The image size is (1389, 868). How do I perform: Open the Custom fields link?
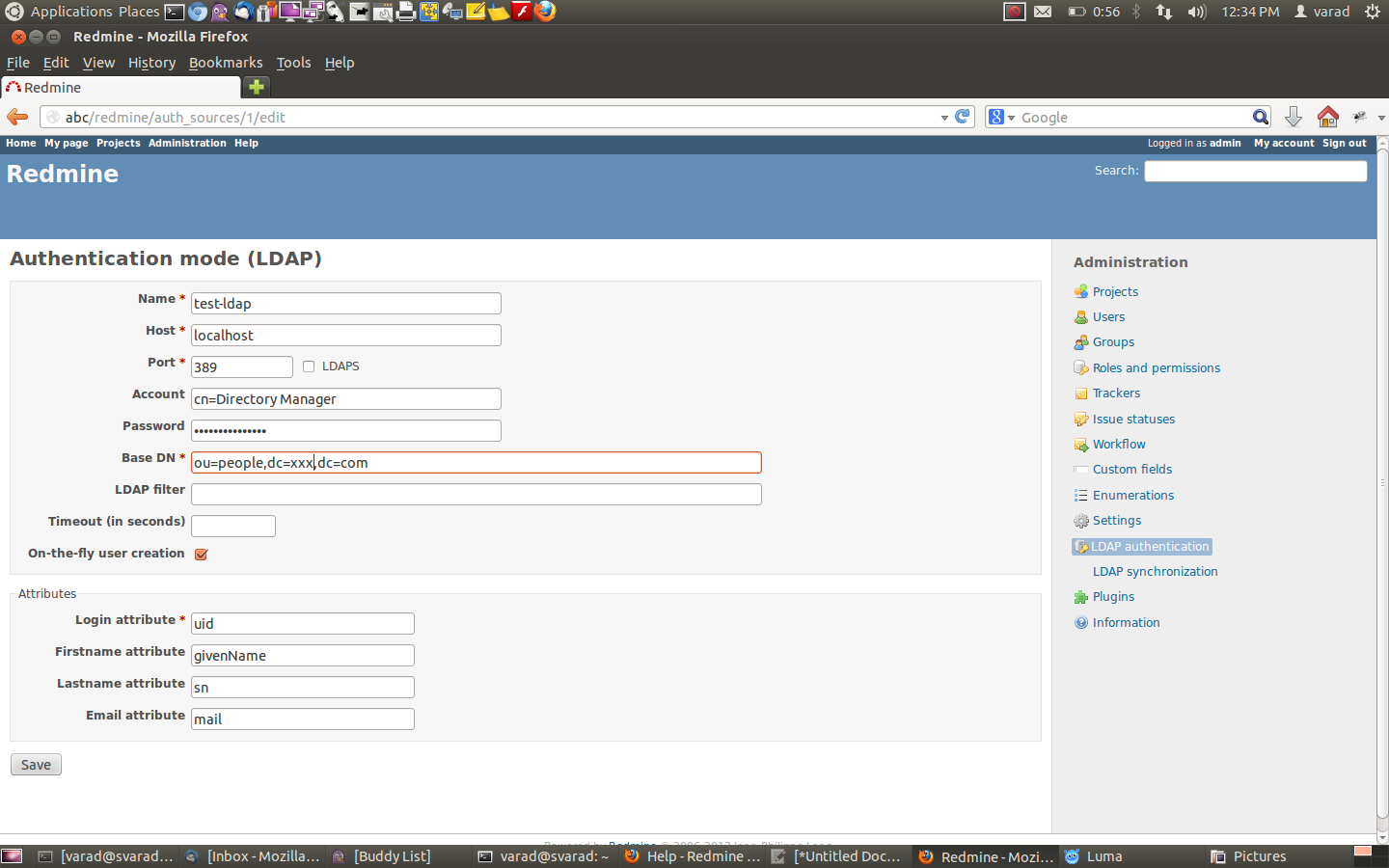click(x=1132, y=470)
